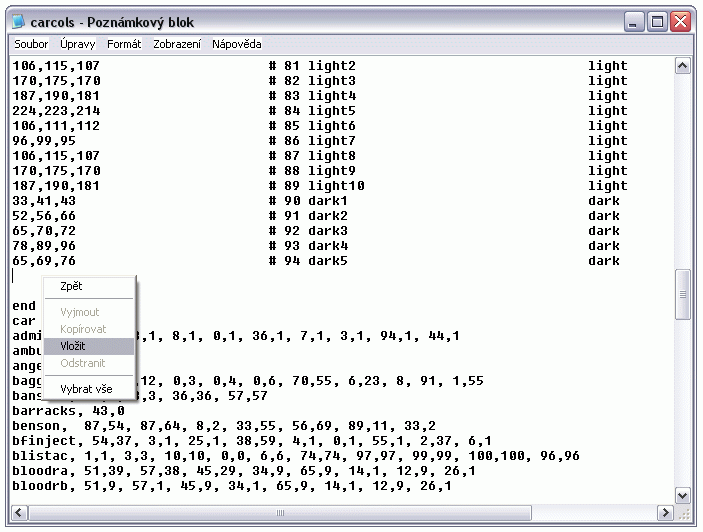Click the greyed-out Vyjmout entry

[80, 312]
